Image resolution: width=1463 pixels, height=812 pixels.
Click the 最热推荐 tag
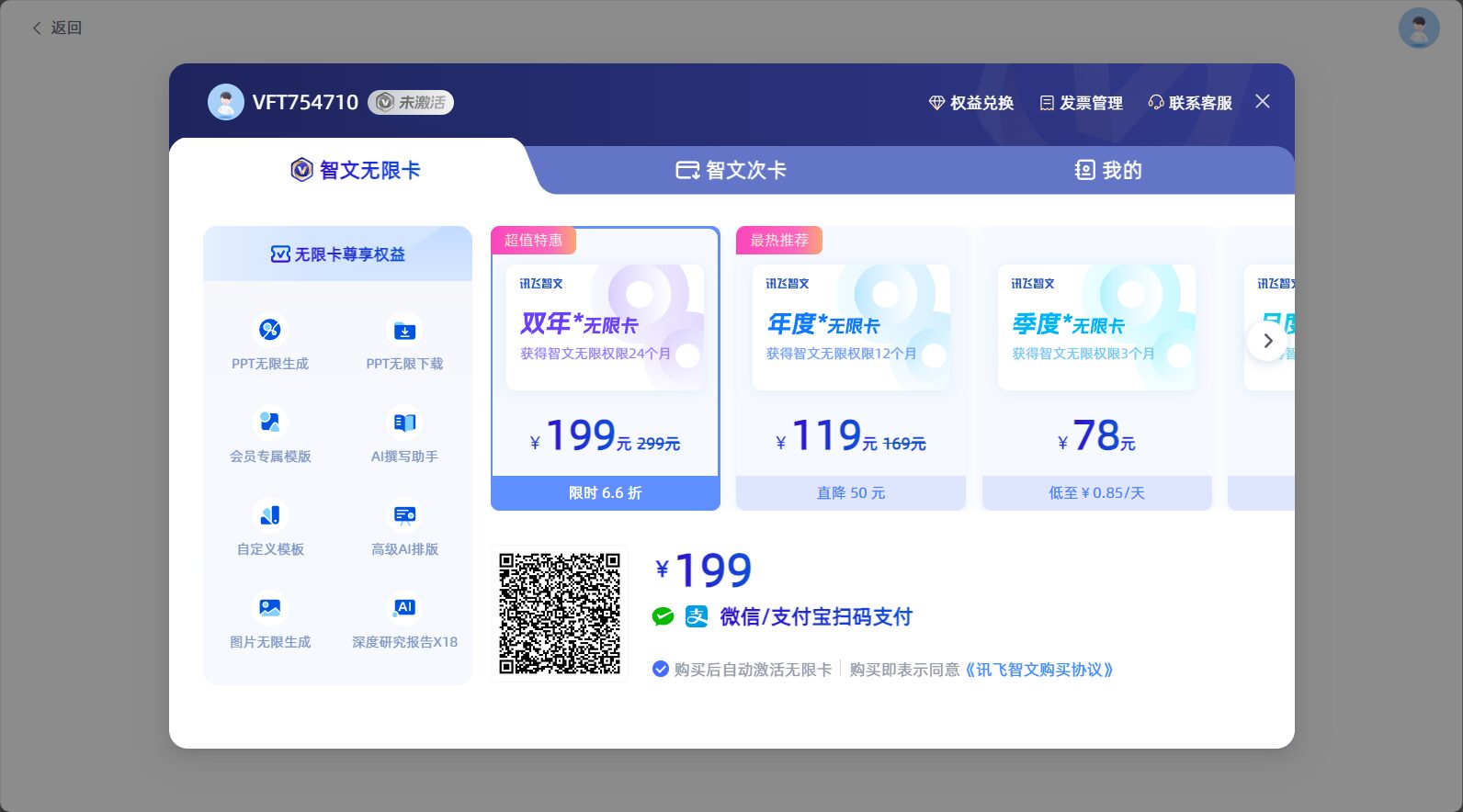coord(779,241)
